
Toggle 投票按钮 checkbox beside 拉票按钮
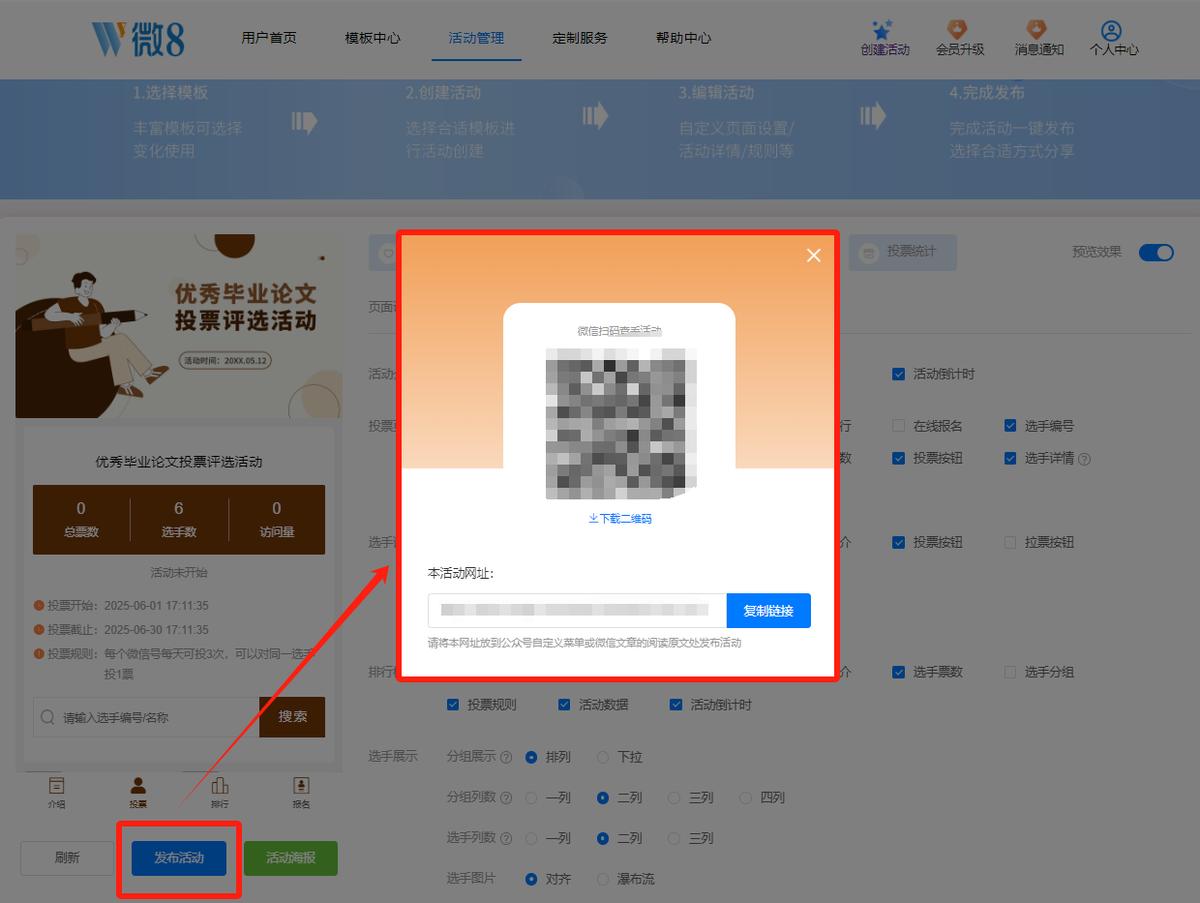pyautogui.click(x=899, y=542)
